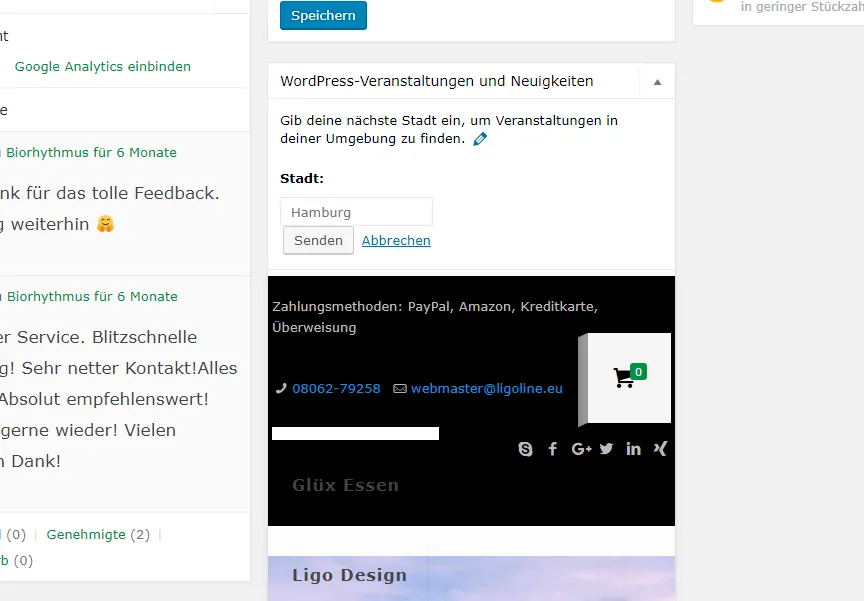Click the pencil edit location icon

(480, 139)
